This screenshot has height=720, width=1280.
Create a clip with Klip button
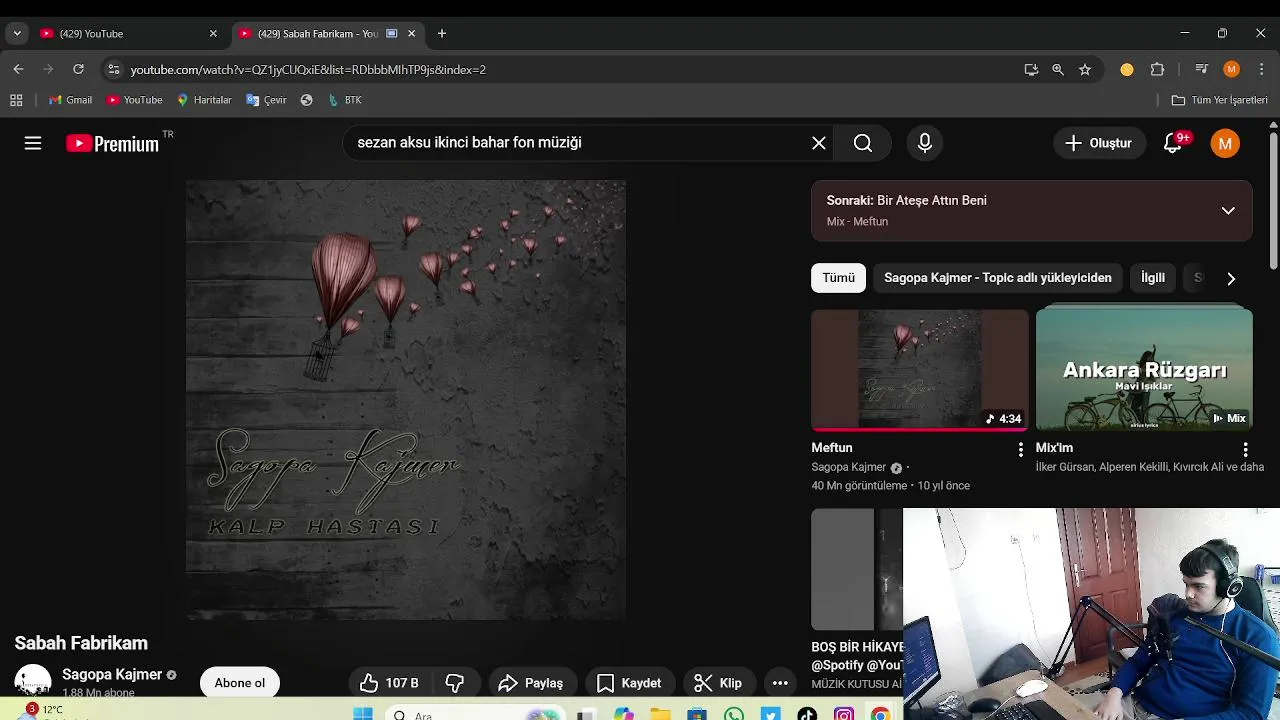click(718, 683)
